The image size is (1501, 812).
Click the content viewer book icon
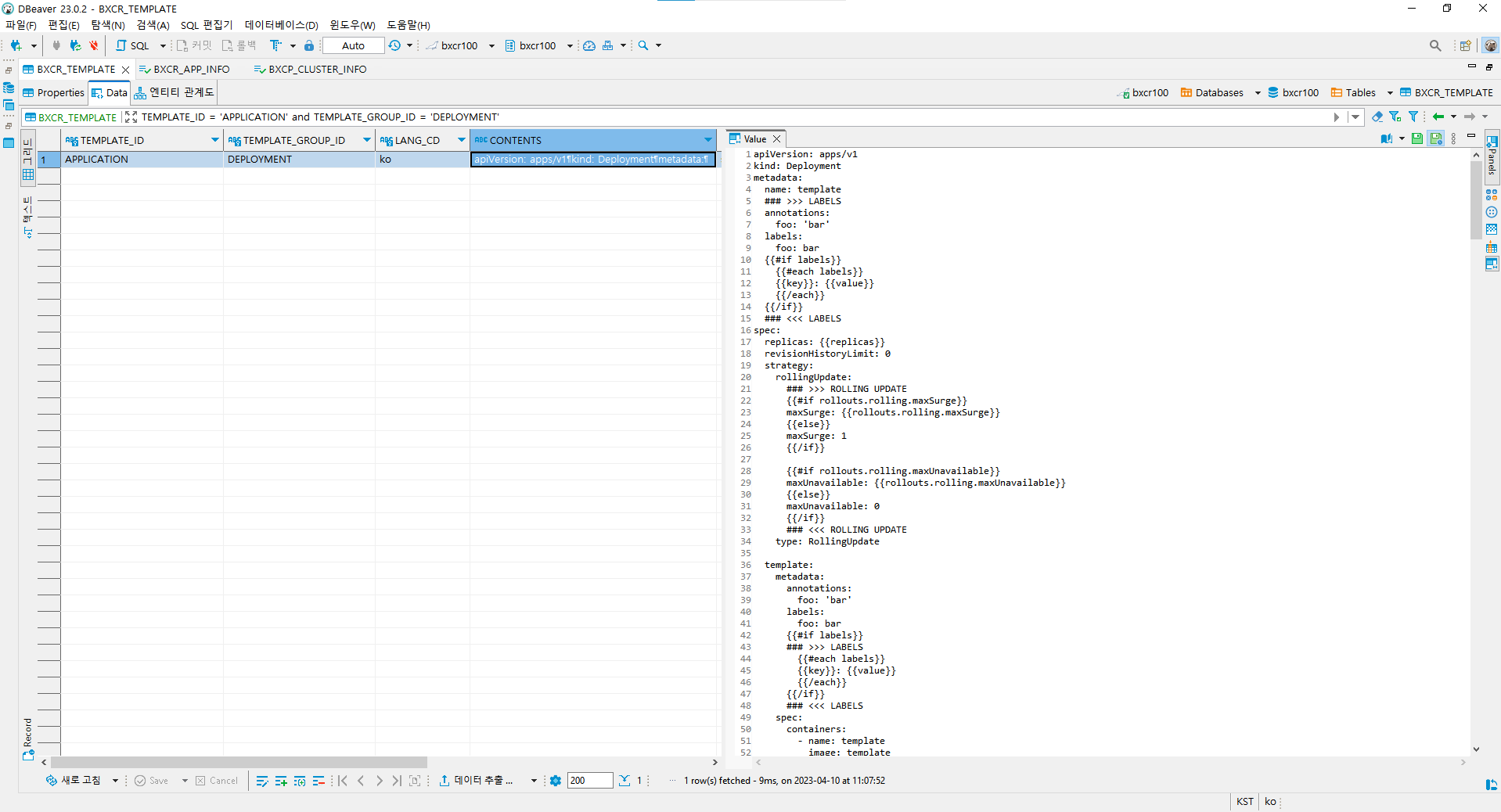(1387, 138)
